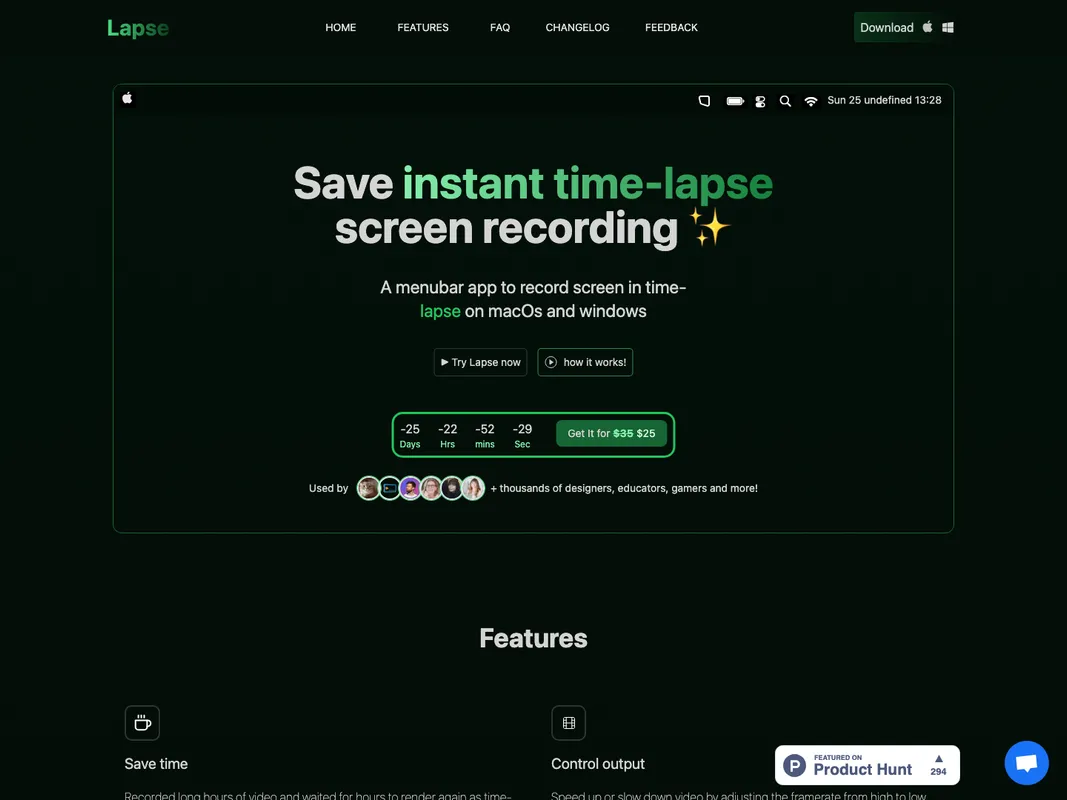Click the Wi-Fi icon in the mock menubar
Screen dimensions: 1067x800
pyautogui.click(x=810, y=100)
